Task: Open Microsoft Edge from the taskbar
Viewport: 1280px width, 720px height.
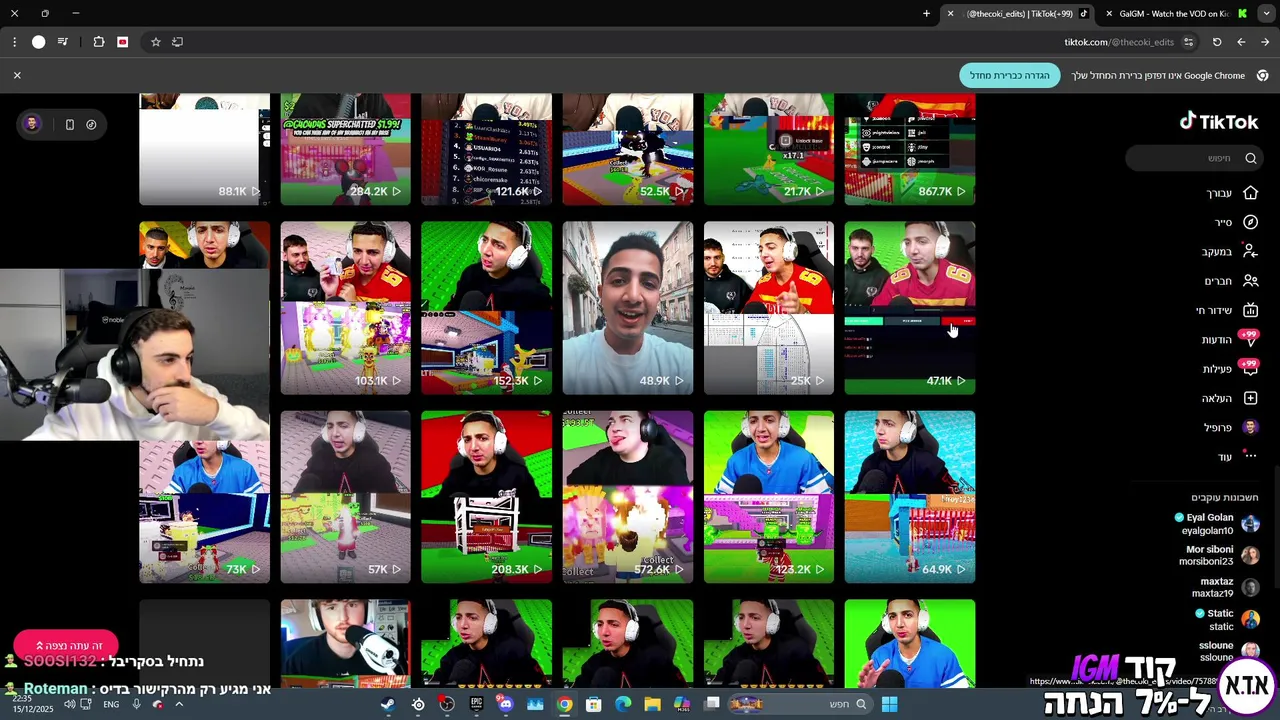Action: (x=623, y=704)
